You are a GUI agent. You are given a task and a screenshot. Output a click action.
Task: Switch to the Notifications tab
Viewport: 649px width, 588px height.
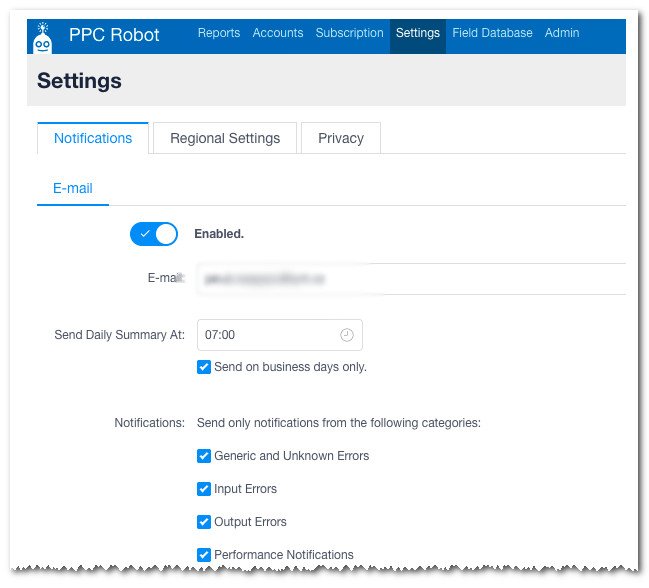click(93, 138)
